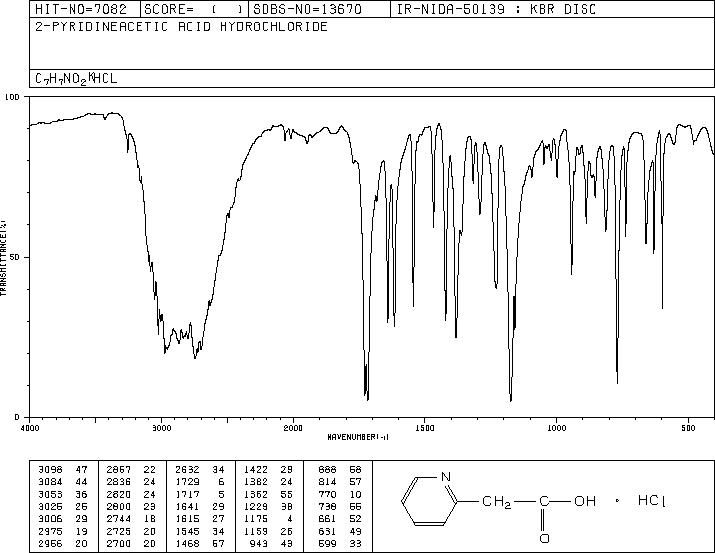Click the 1468 wavenumber in the peak table
The height and width of the screenshot is (553, 715).
(x=187, y=544)
